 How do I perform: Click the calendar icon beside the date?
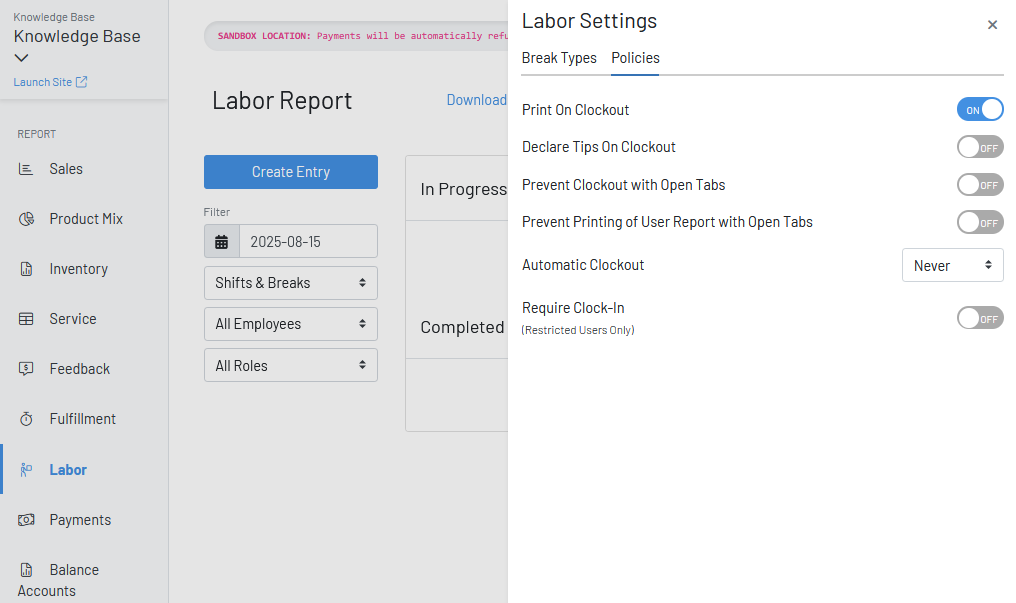pos(222,242)
